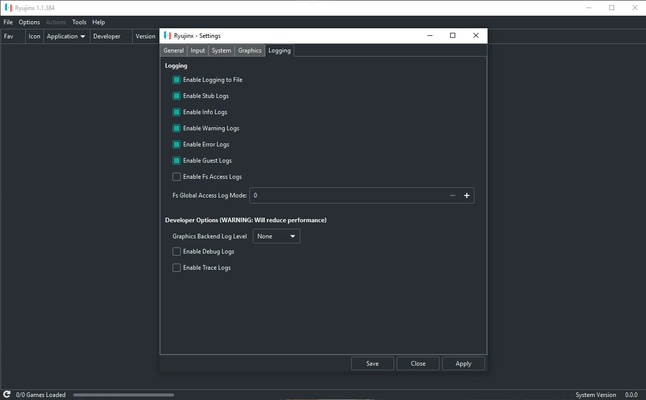Increase Fs Global Access Log Mode with plus

pyautogui.click(x=466, y=195)
